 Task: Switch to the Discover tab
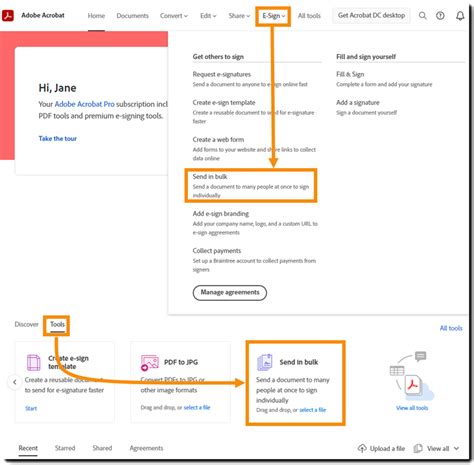(x=26, y=324)
